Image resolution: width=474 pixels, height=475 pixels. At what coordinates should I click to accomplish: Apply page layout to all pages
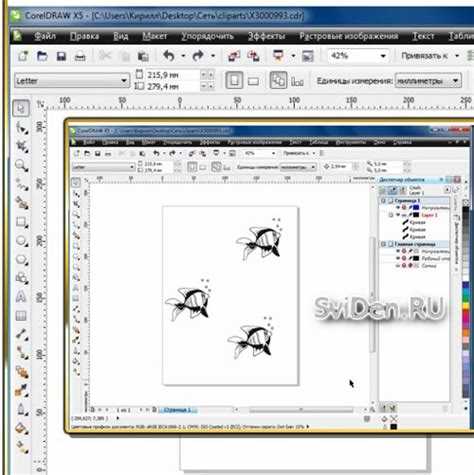click(278, 80)
